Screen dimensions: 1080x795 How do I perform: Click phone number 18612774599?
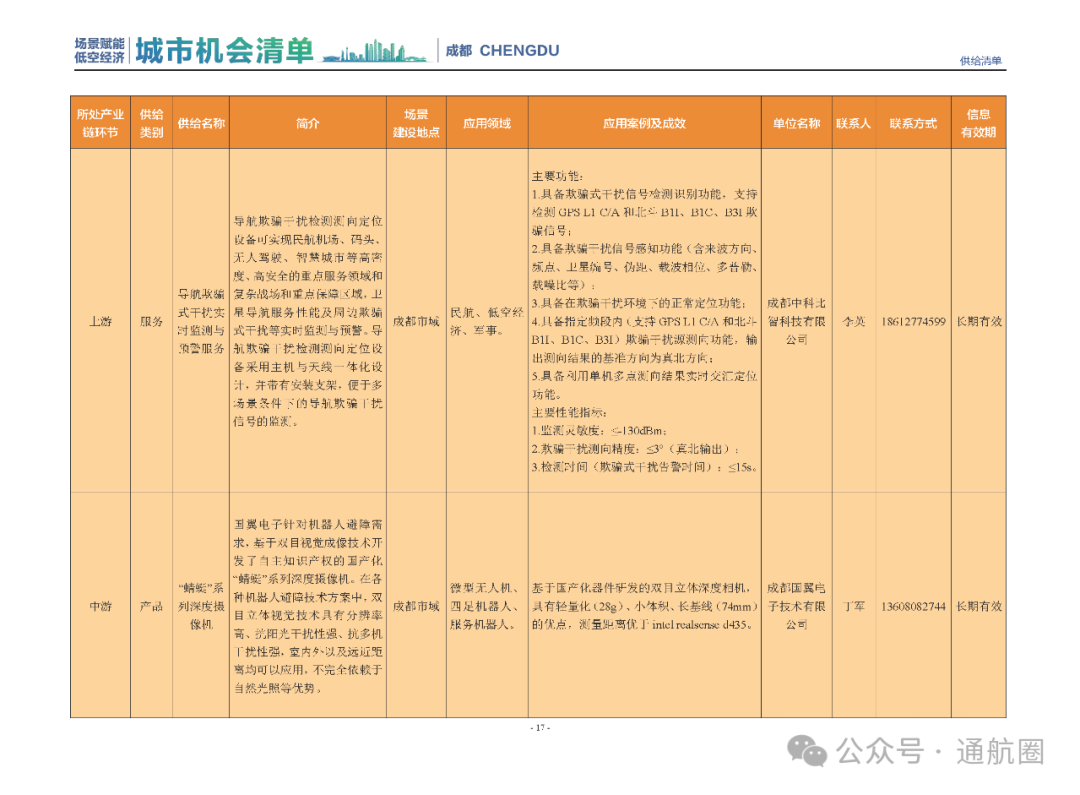tap(913, 321)
